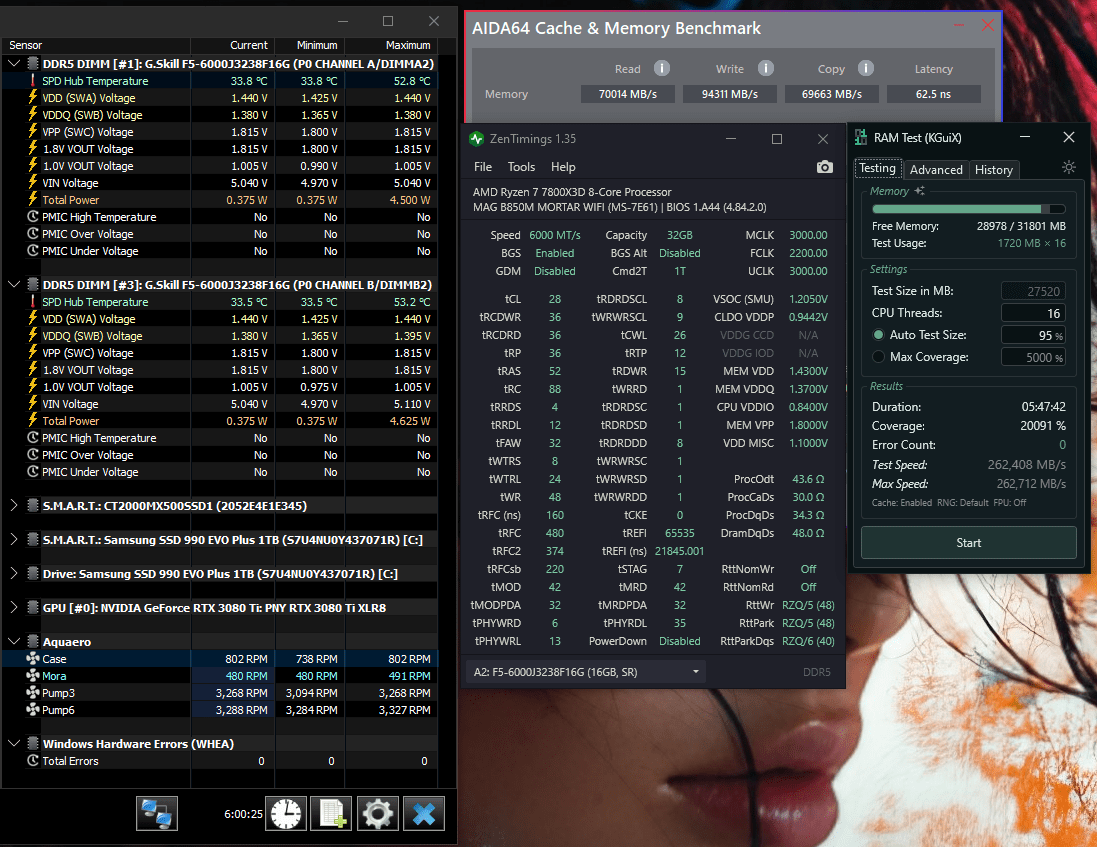
Task: Click AIDA64 Memory Copy value 69663 MB/s
Action: 832,94
